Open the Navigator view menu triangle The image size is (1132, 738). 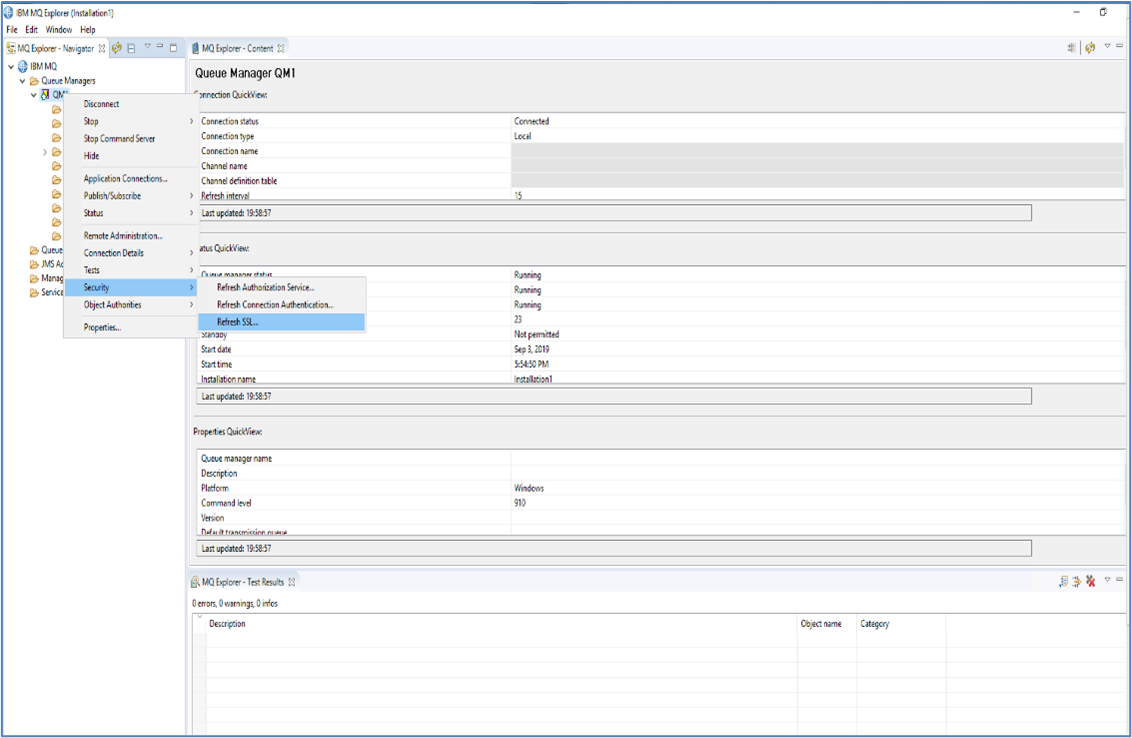(x=147, y=46)
